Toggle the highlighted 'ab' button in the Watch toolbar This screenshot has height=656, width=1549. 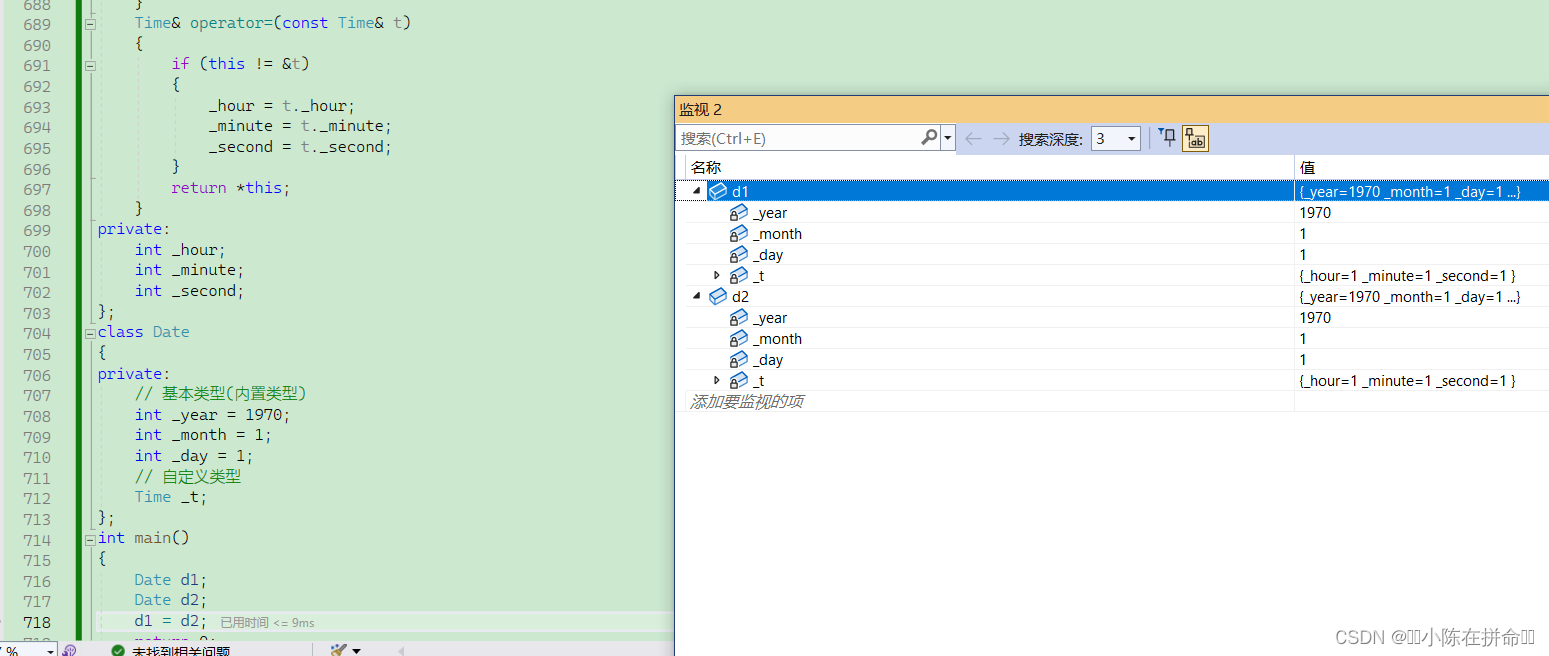click(1195, 139)
